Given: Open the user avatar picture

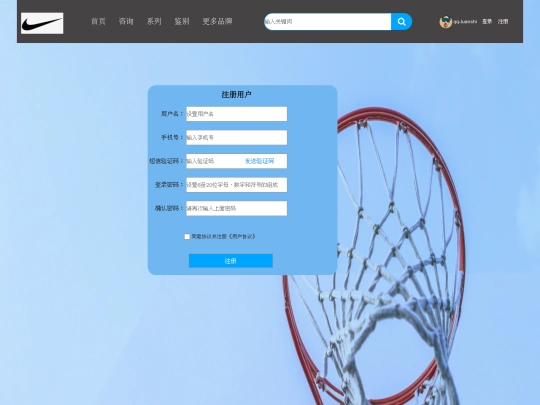Looking at the screenshot, I should point(446,22).
